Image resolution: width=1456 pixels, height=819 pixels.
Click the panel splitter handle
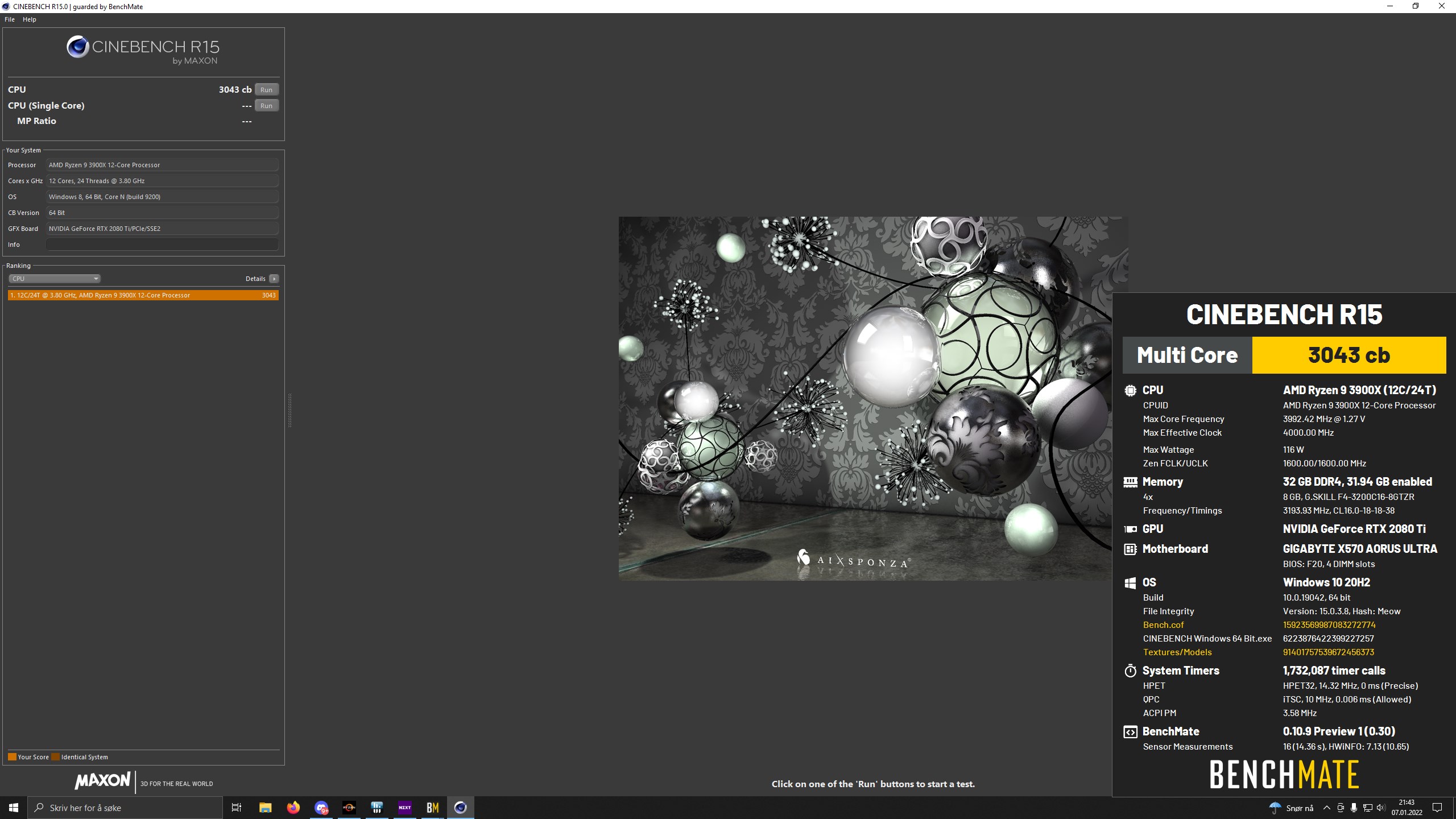click(x=289, y=409)
